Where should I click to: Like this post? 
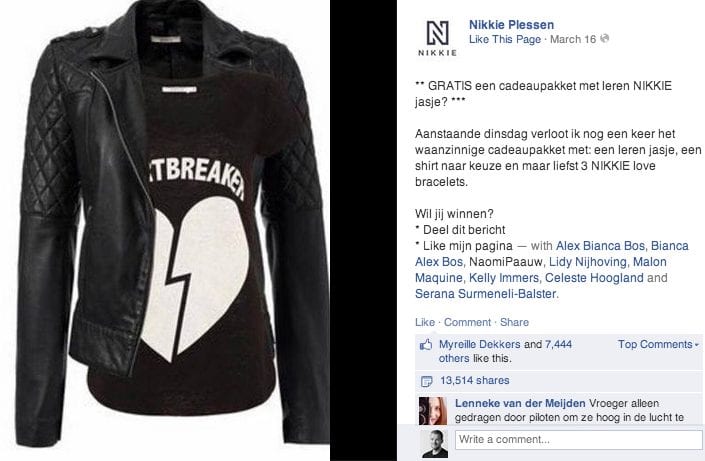point(425,322)
